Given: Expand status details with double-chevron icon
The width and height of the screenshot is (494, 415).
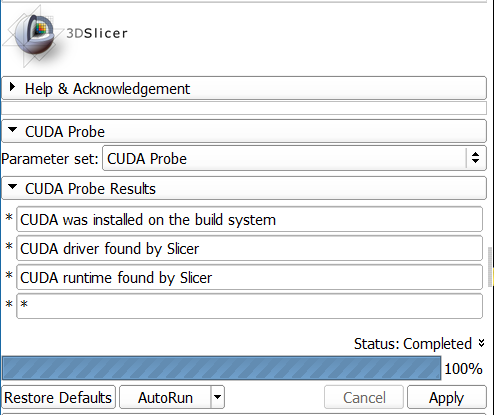Looking at the screenshot, I should tap(481, 343).
